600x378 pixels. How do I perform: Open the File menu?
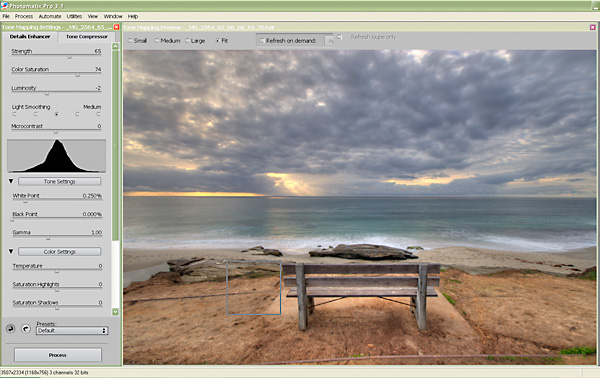tap(6, 16)
